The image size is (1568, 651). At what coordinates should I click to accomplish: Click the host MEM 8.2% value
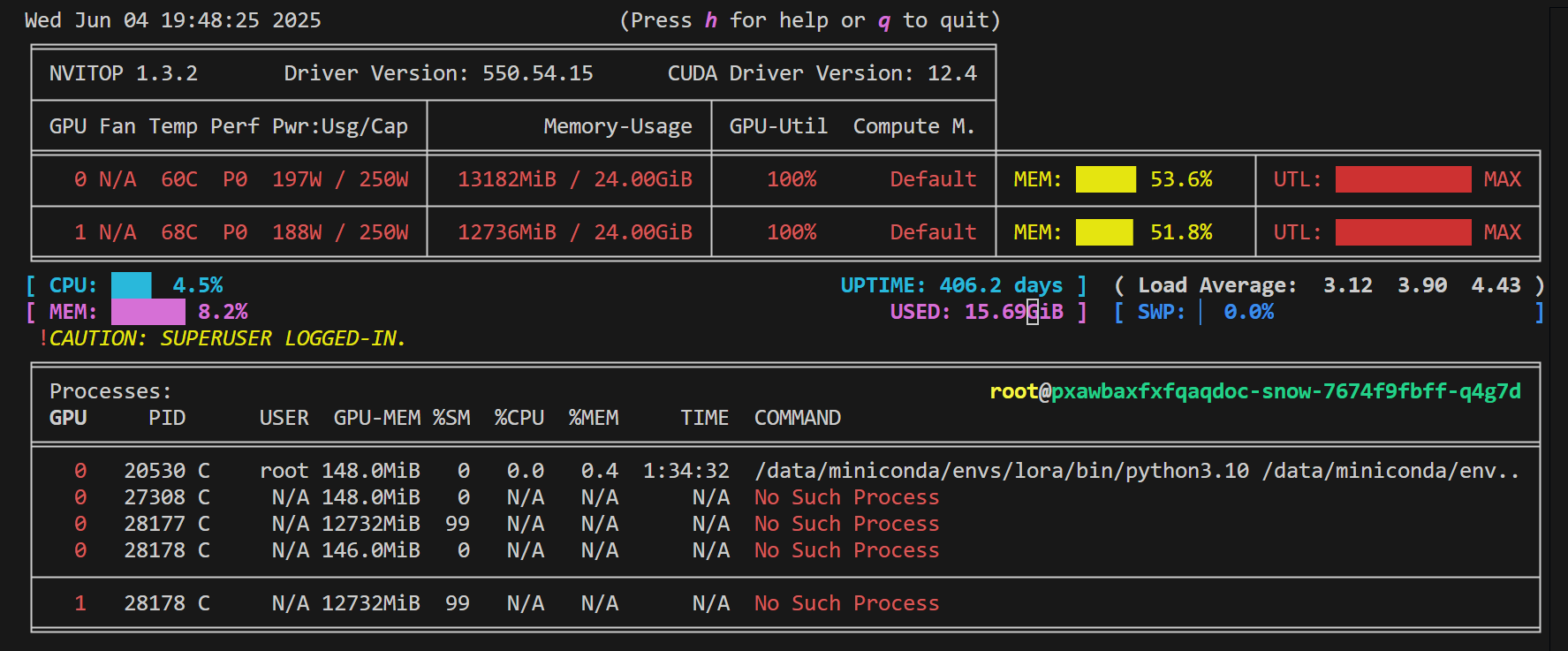(223, 312)
